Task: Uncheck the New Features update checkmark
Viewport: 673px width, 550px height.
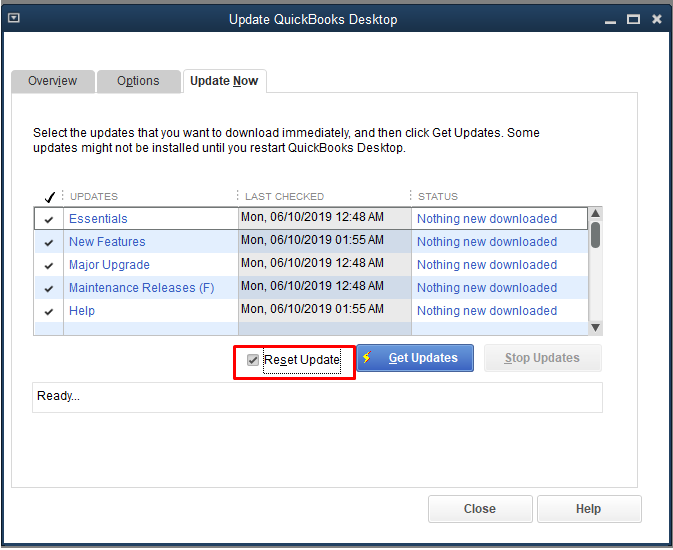Action: [49, 243]
